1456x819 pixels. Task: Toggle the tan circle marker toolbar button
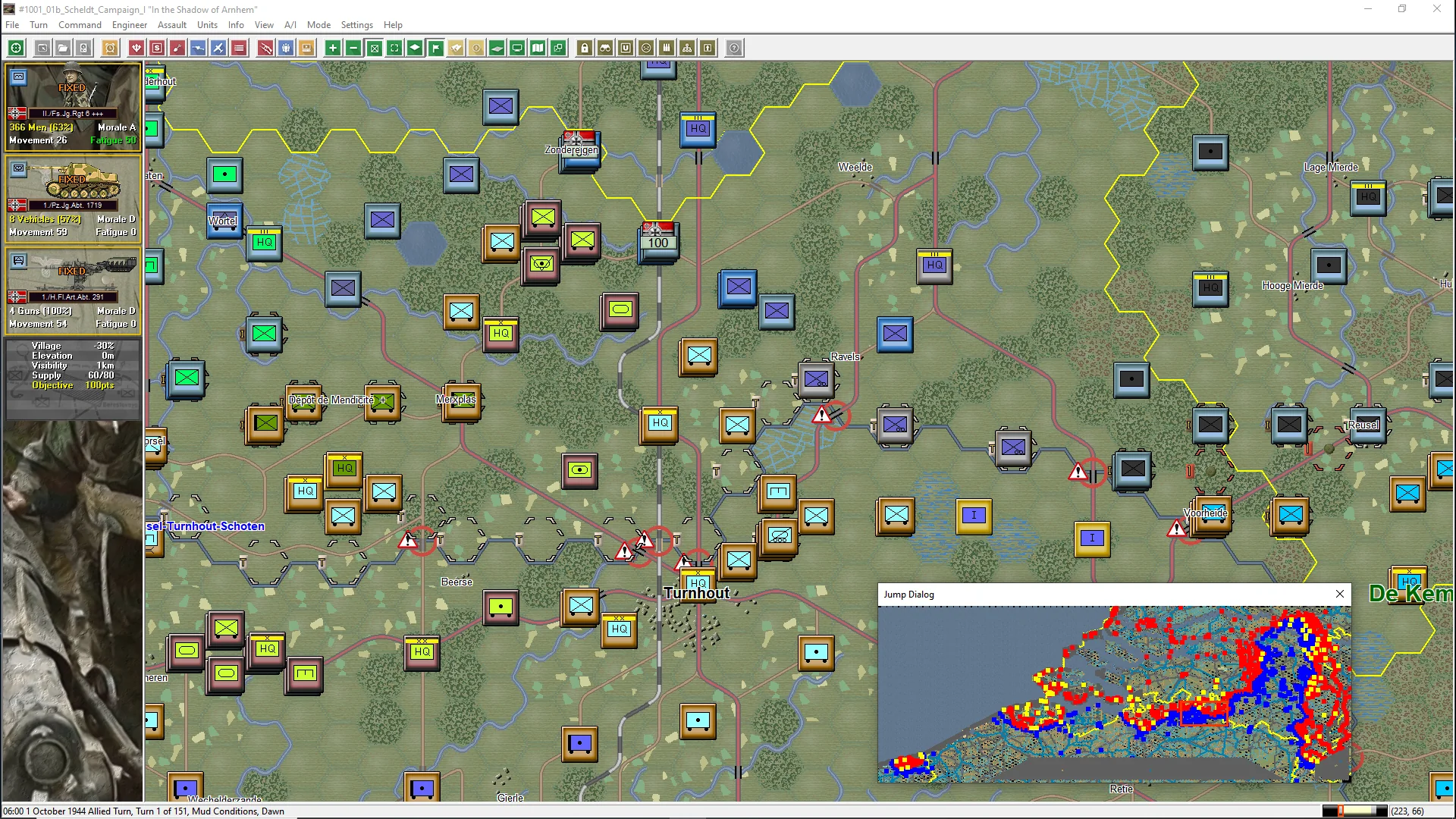pos(476,48)
